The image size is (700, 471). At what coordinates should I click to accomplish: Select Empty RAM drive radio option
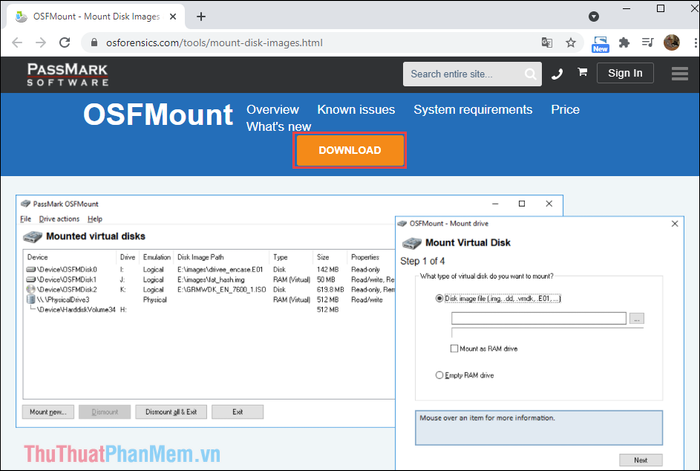click(x=439, y=375)
